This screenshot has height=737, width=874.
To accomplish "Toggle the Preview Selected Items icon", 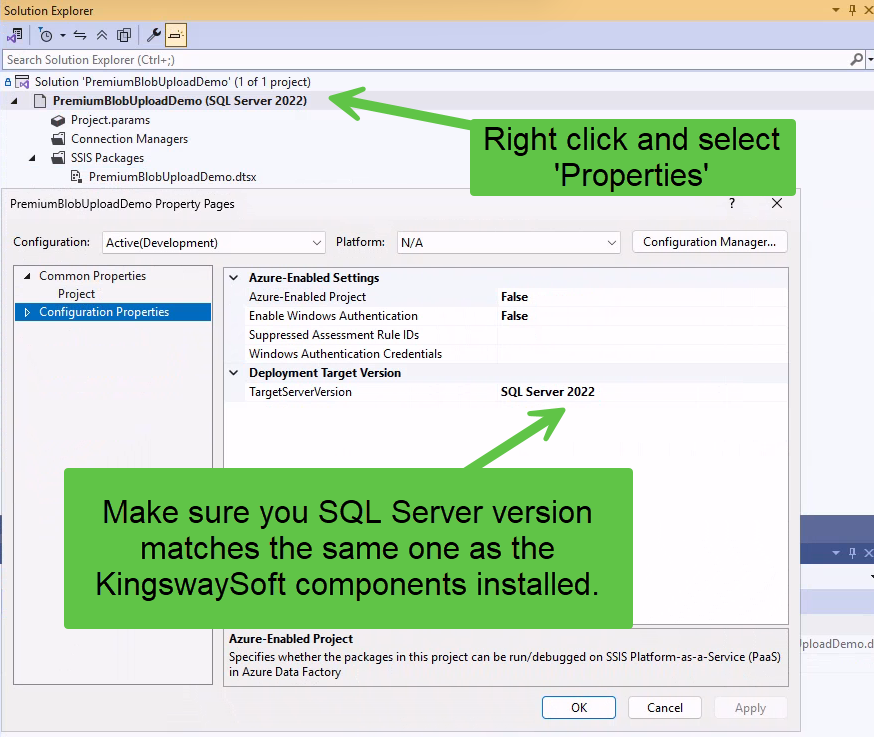I will point(176,35).
